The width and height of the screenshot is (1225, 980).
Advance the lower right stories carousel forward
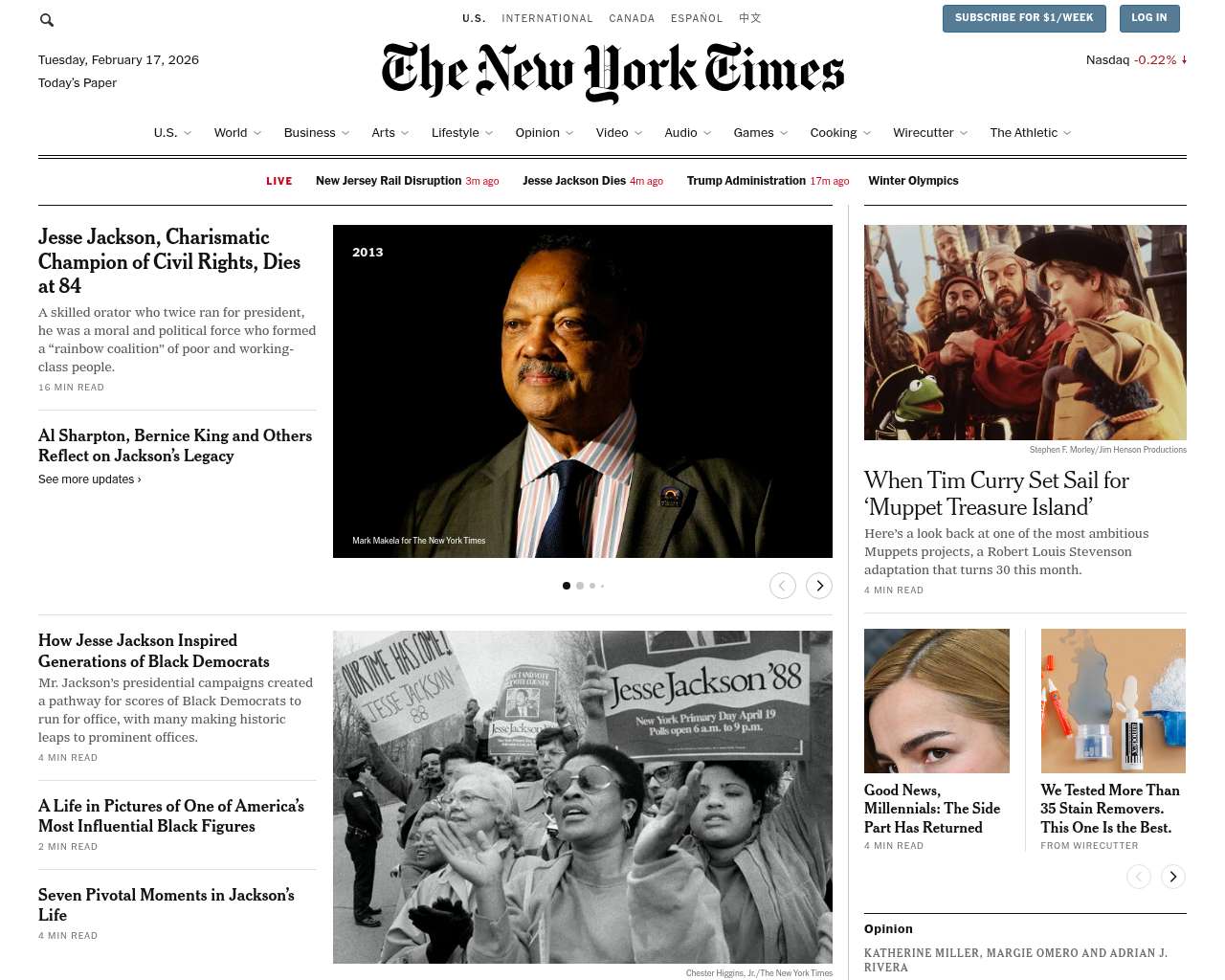(1173, 877)
